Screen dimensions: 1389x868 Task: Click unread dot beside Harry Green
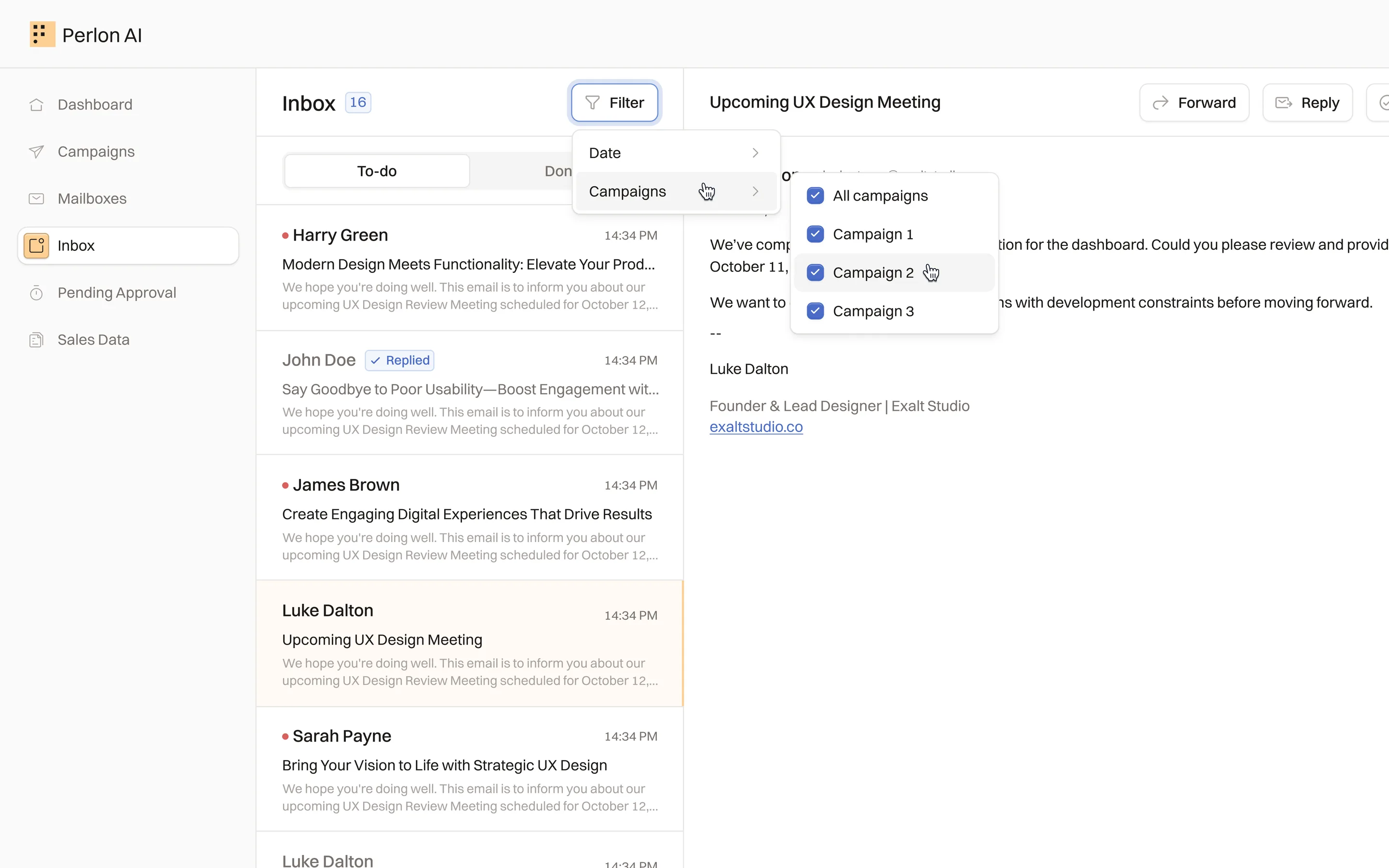click(x=285, y=235)
